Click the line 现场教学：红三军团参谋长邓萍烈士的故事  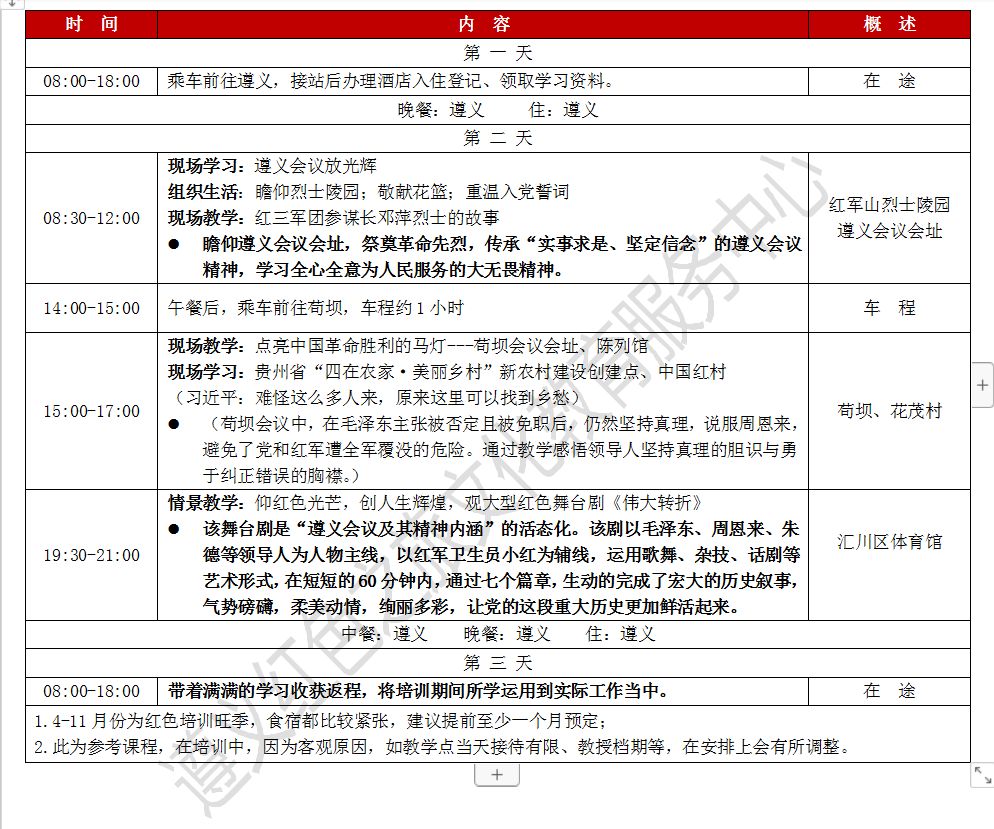pos(333,218)
